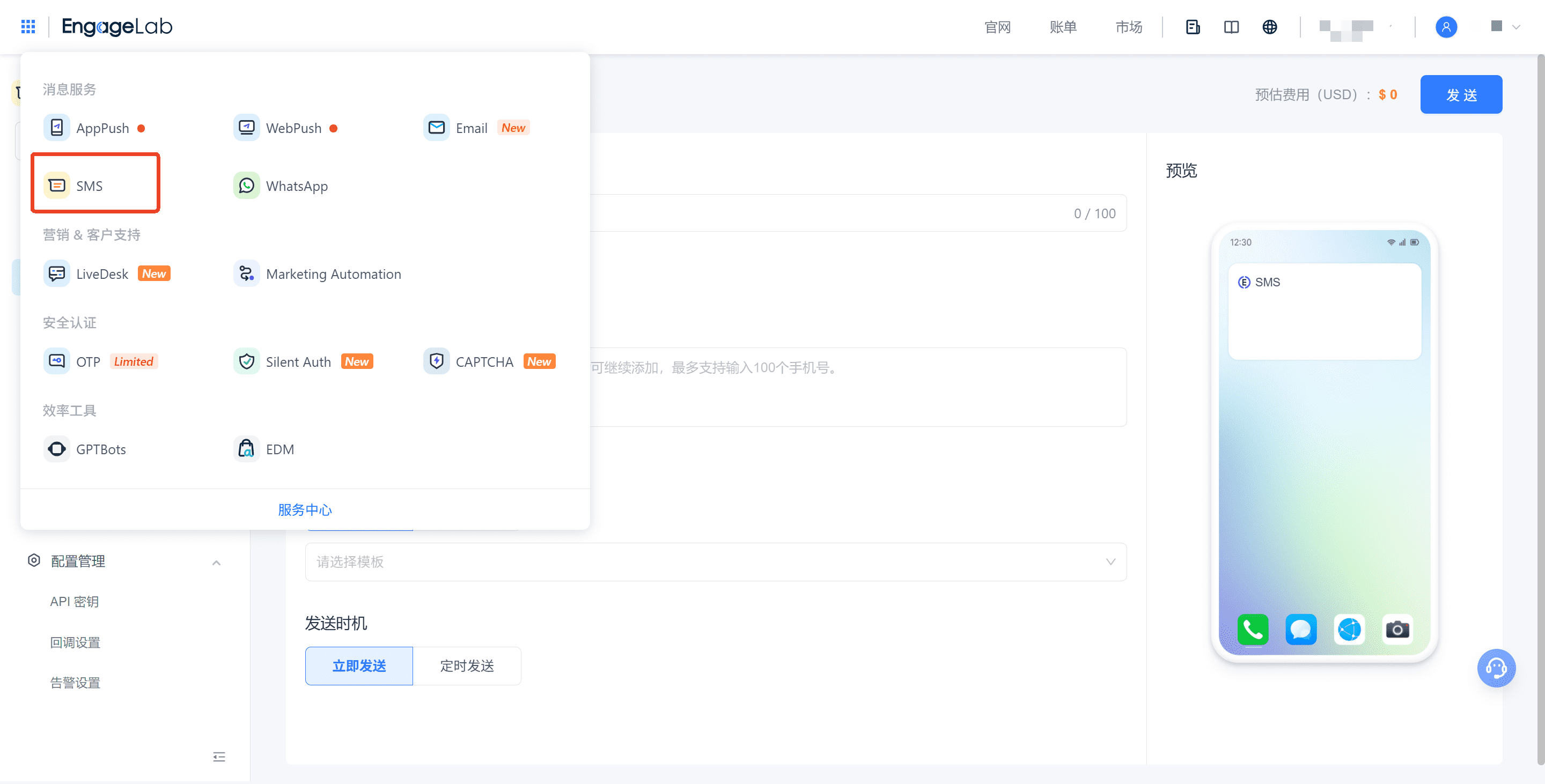Click the 配置管理 settings icon

(x=34, y=560)
